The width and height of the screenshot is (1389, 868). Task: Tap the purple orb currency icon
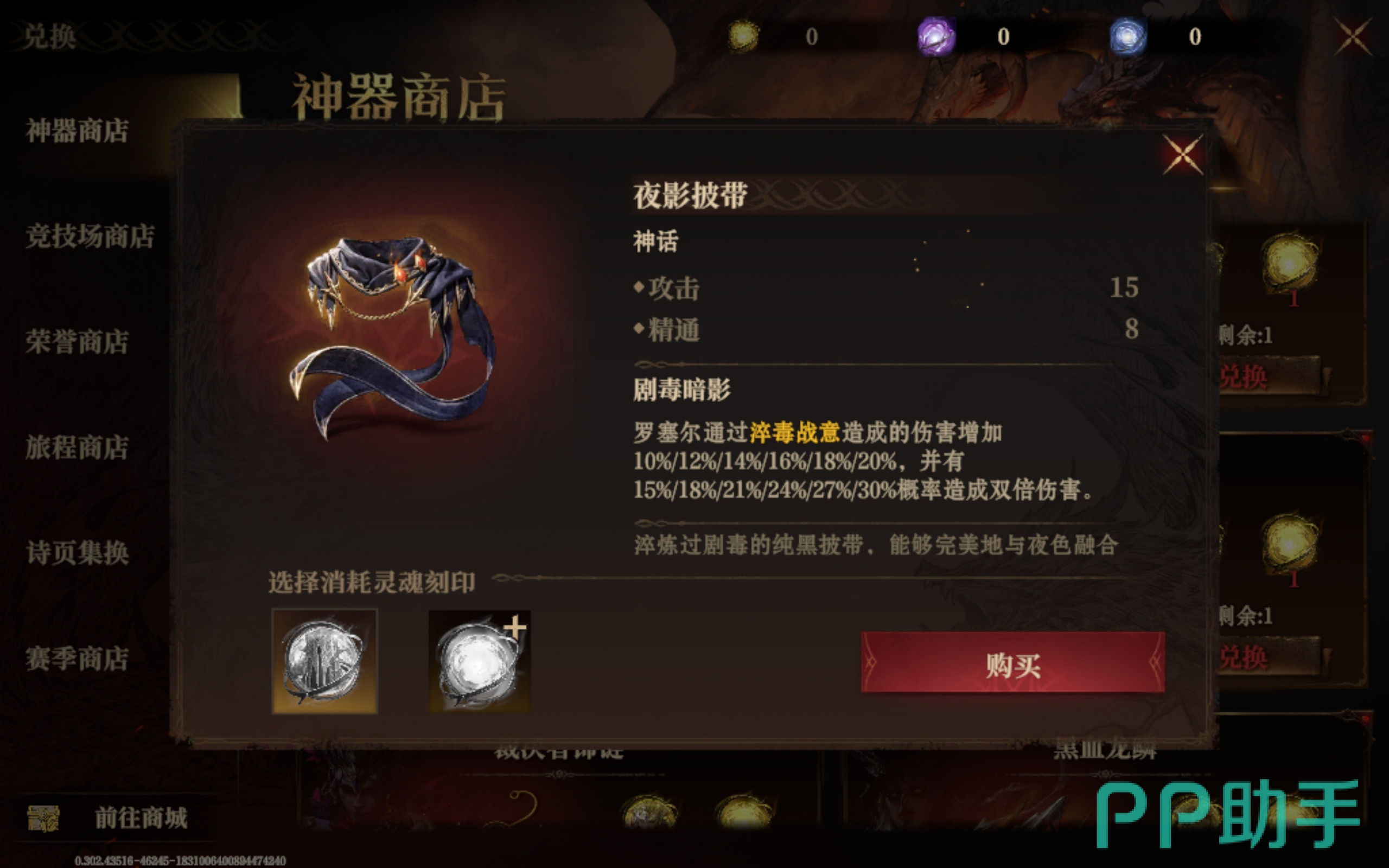point(935,36)
